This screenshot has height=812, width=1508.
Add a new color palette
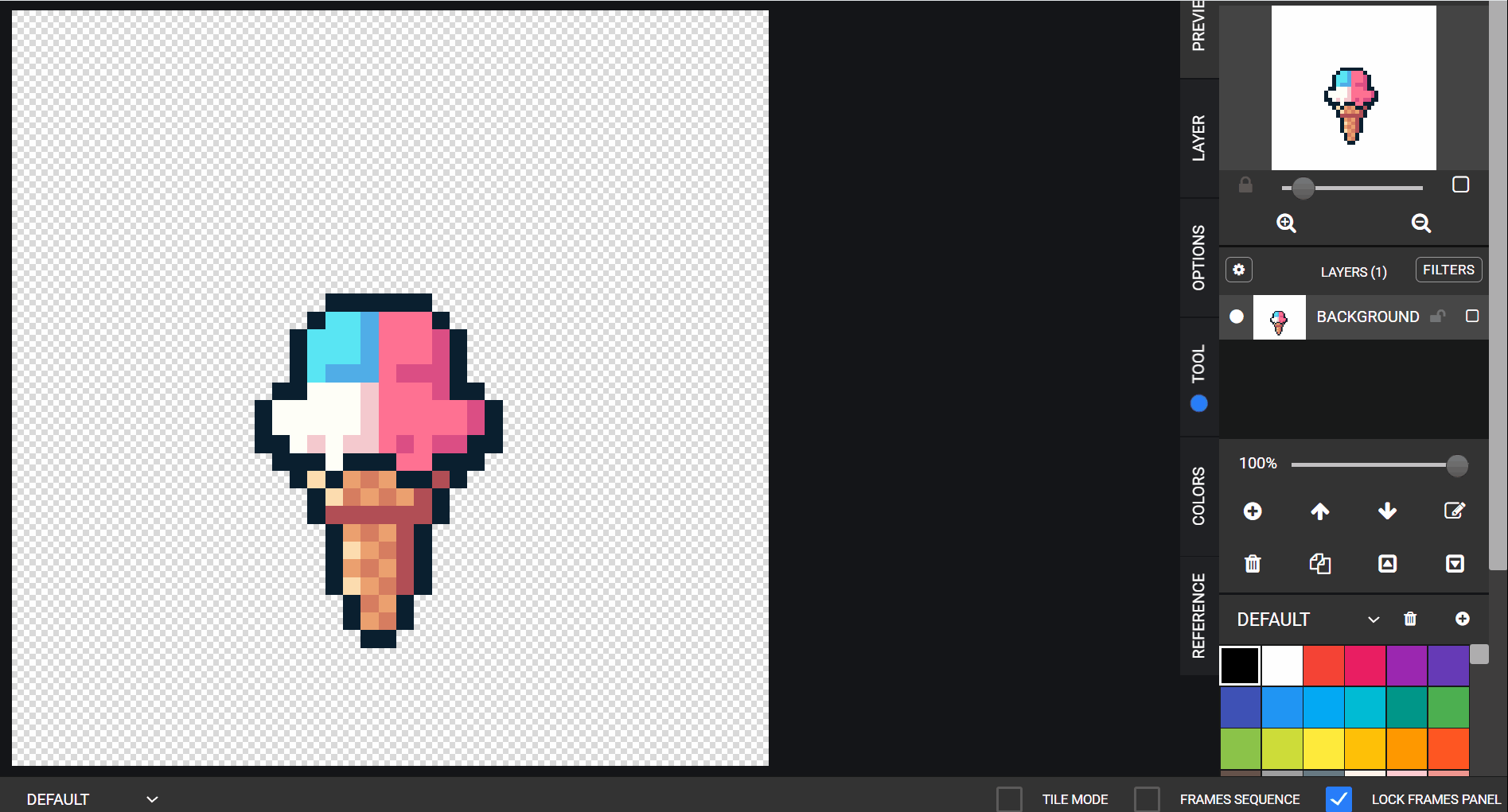coord(1463,619)
